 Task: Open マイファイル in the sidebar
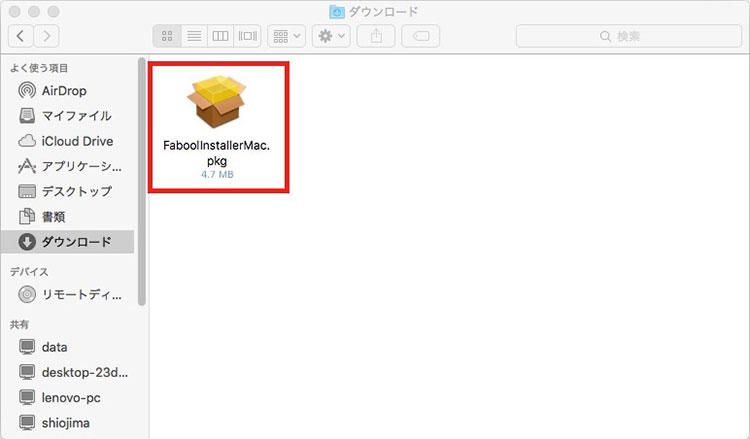[67, 116]
